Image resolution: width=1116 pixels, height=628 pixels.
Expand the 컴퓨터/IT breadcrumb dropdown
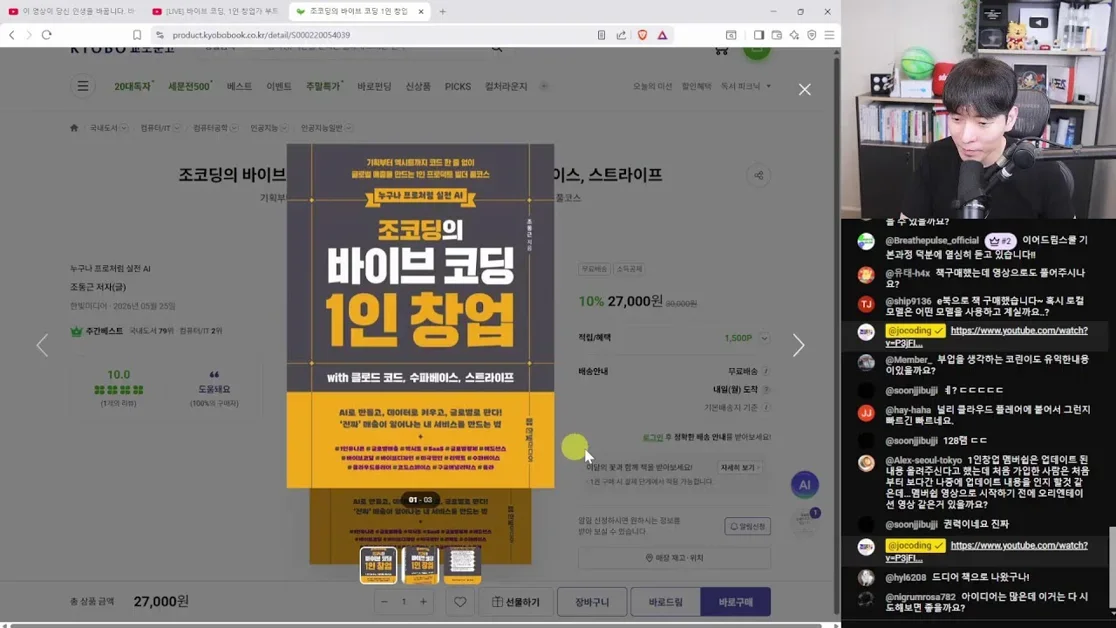click(177, 128)
